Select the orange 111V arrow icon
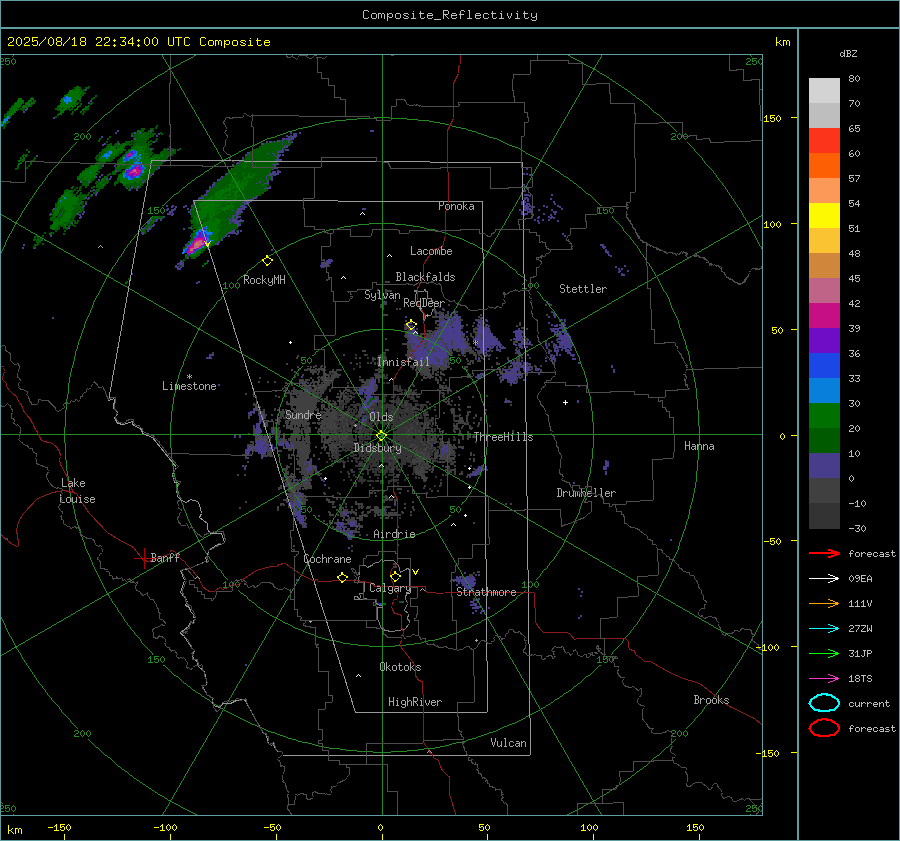This screenshot has height=841, width=900. [x=824, y=603]
